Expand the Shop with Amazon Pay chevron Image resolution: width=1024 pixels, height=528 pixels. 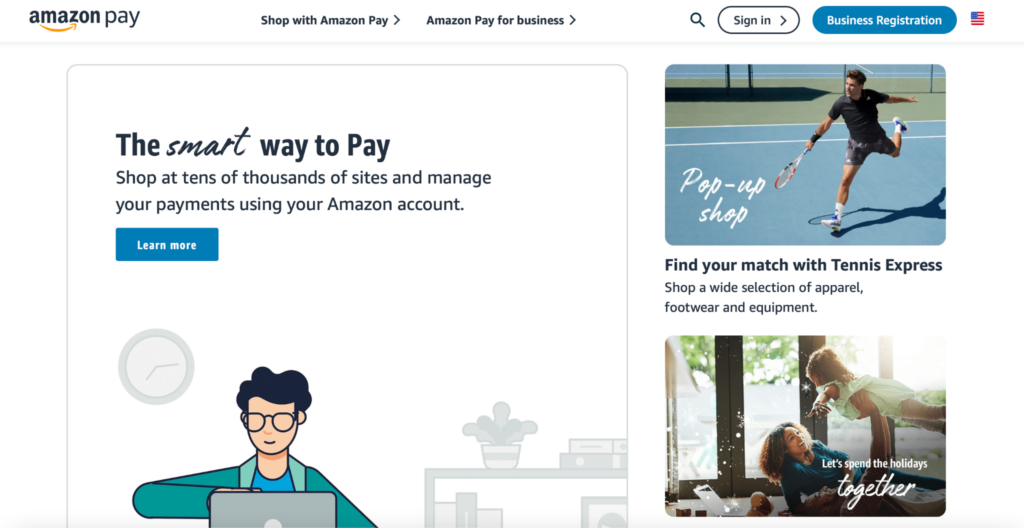click(396, 20)
